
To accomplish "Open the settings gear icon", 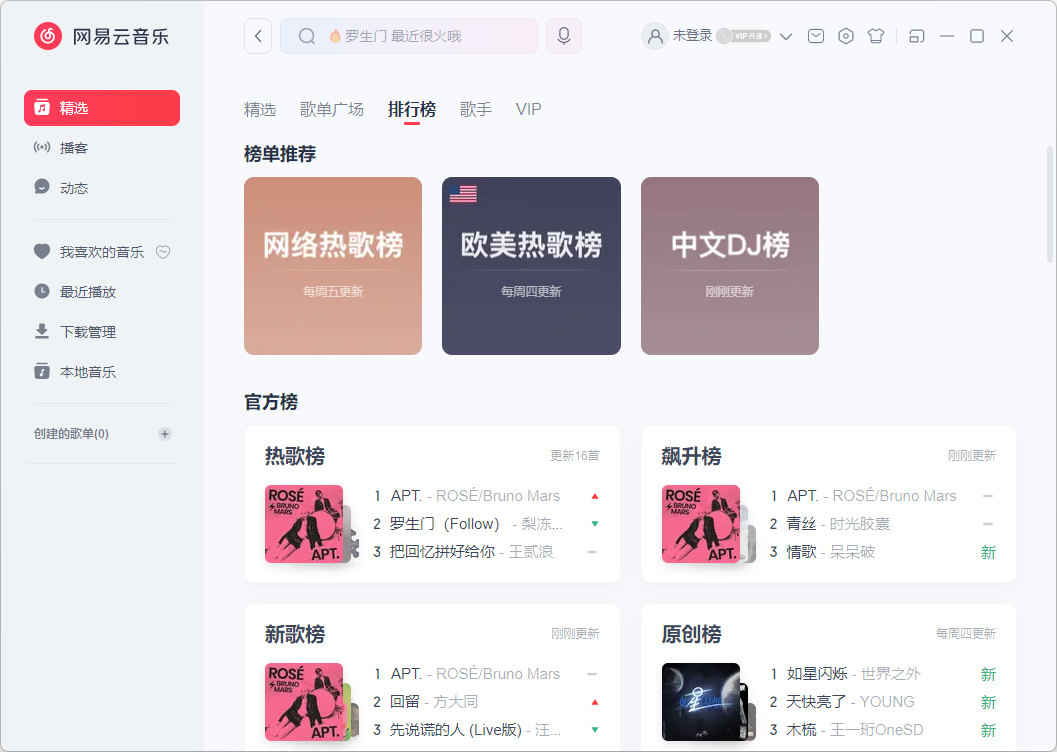I will (x=845, y=35).
